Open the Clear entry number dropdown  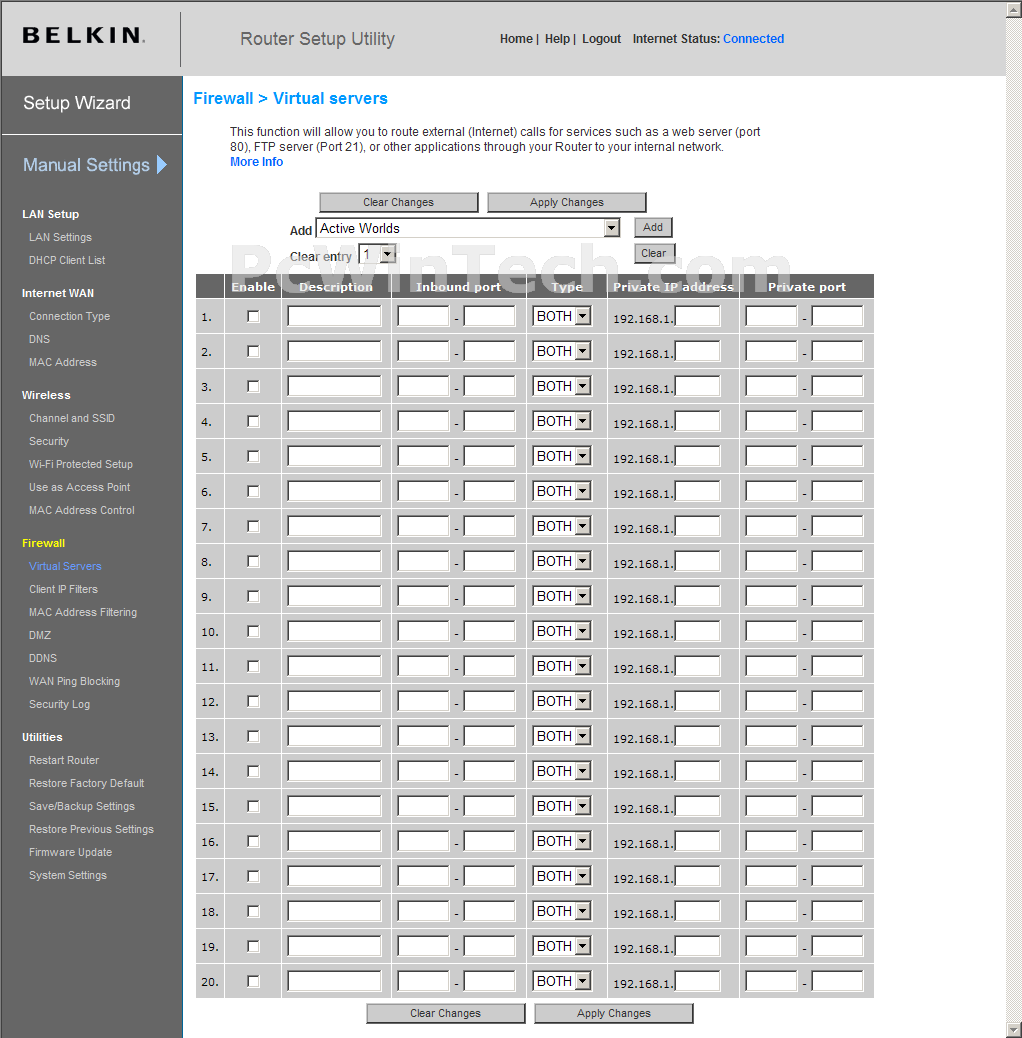tap(377, 254)
